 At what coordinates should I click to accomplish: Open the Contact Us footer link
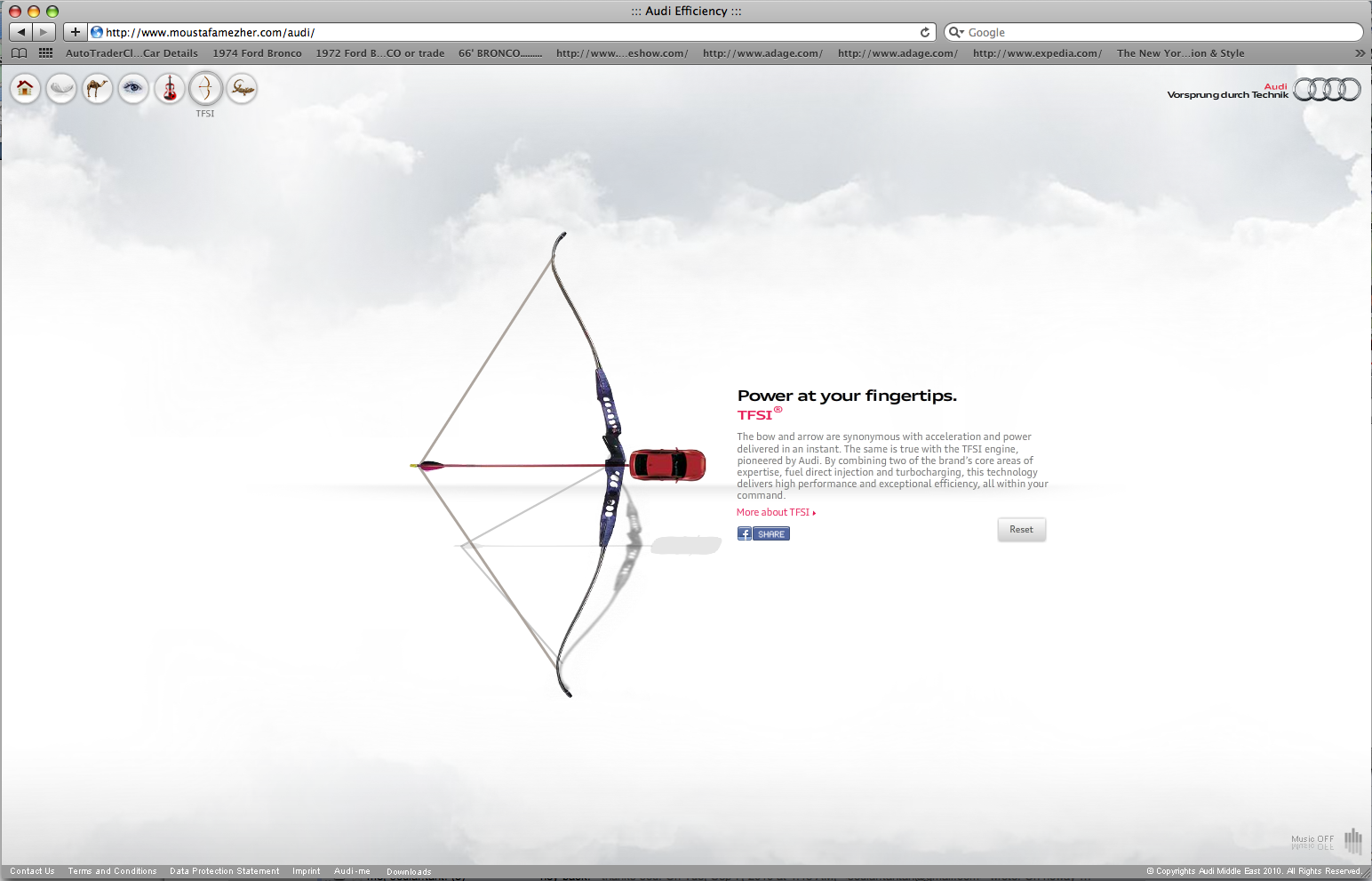click(x=32, y=871)
